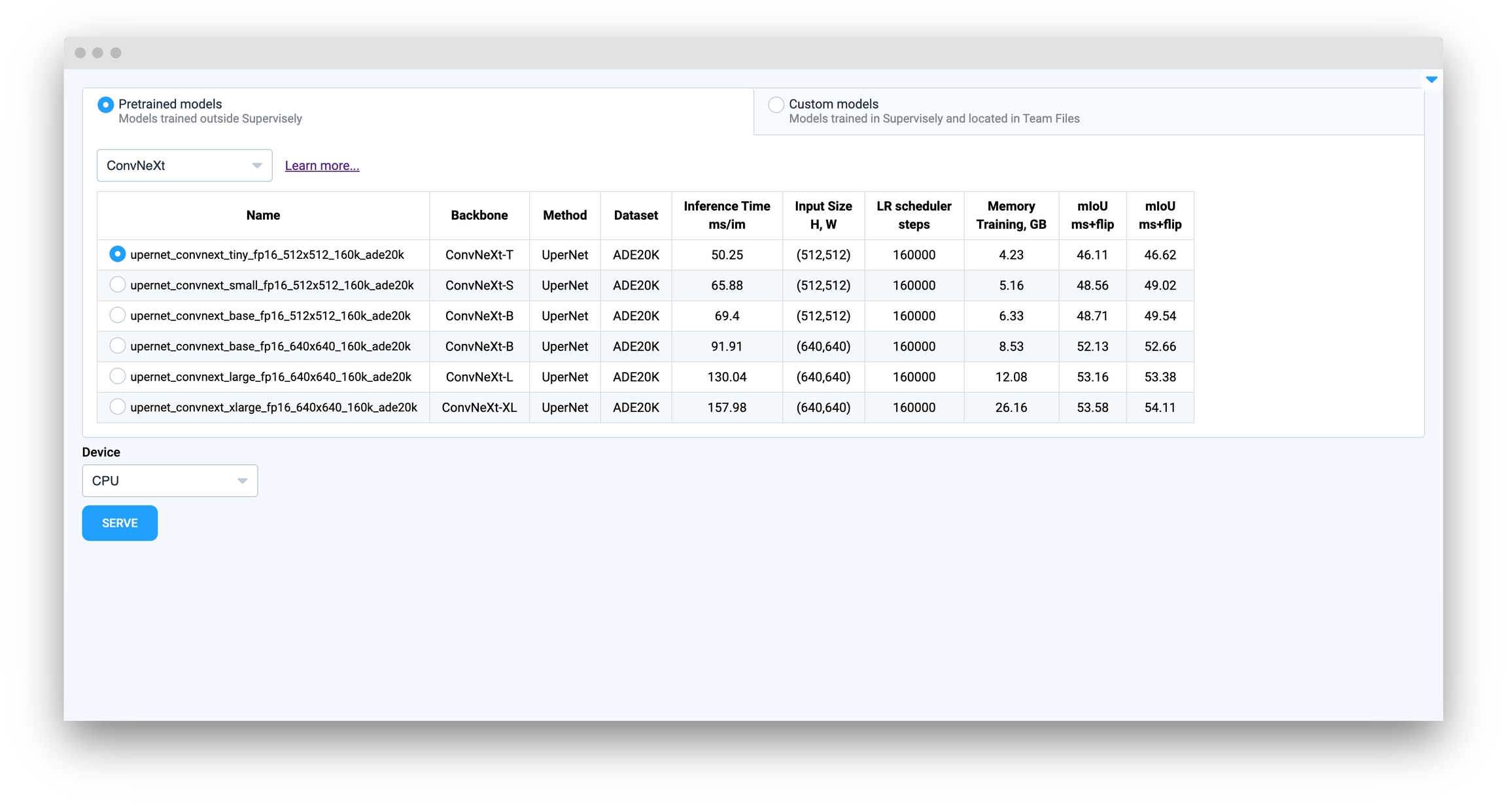Click the LR scheduler steps header
The width and height of the screenshot is (1507, 812).
pyautogui.click(x=914, y=215)
